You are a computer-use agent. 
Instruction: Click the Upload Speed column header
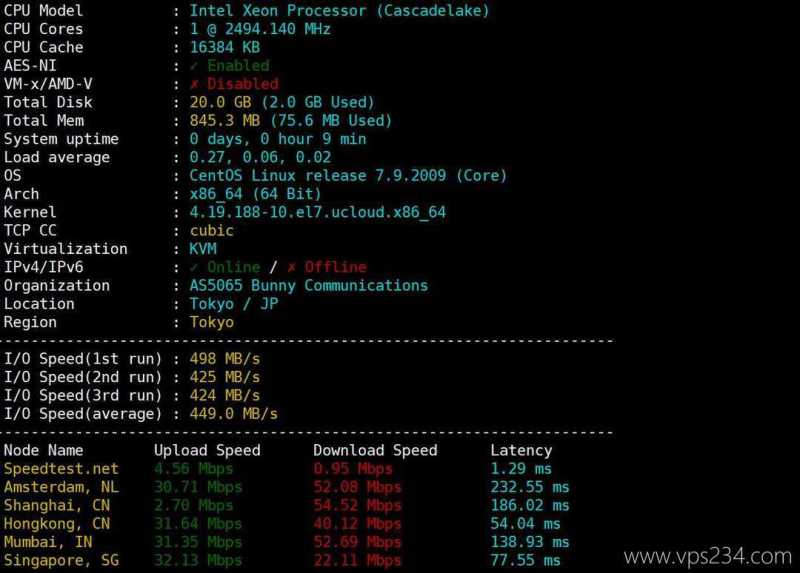[x=207, y=450]
